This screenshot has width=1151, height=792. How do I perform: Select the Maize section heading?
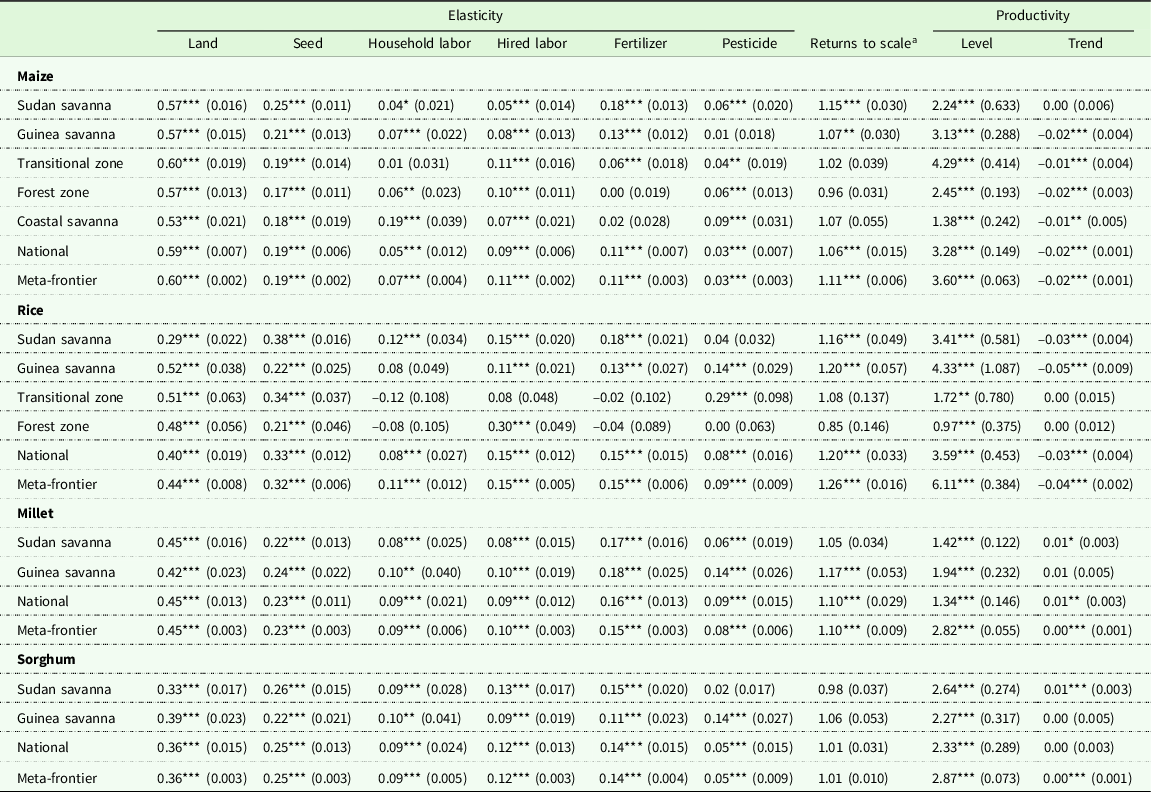coord(35,76)
